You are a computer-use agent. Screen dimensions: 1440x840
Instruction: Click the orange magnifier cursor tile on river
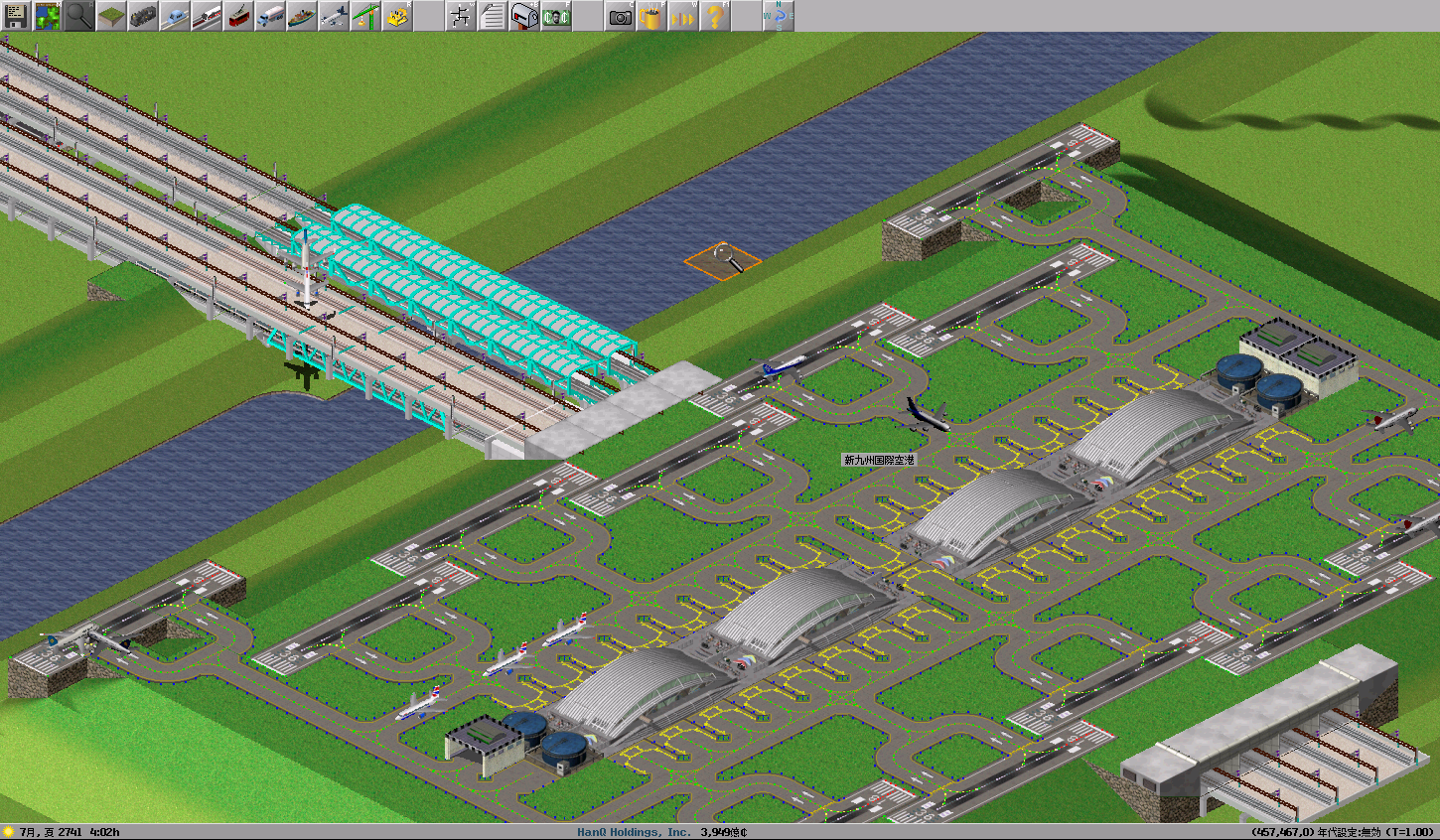tap(723, 261)
